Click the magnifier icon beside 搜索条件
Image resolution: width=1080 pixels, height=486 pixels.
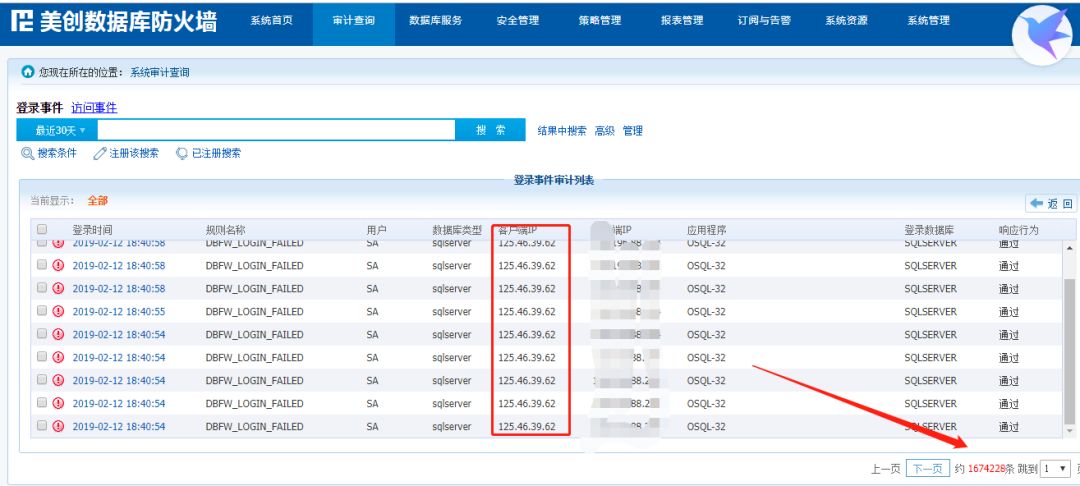[27, 153]
